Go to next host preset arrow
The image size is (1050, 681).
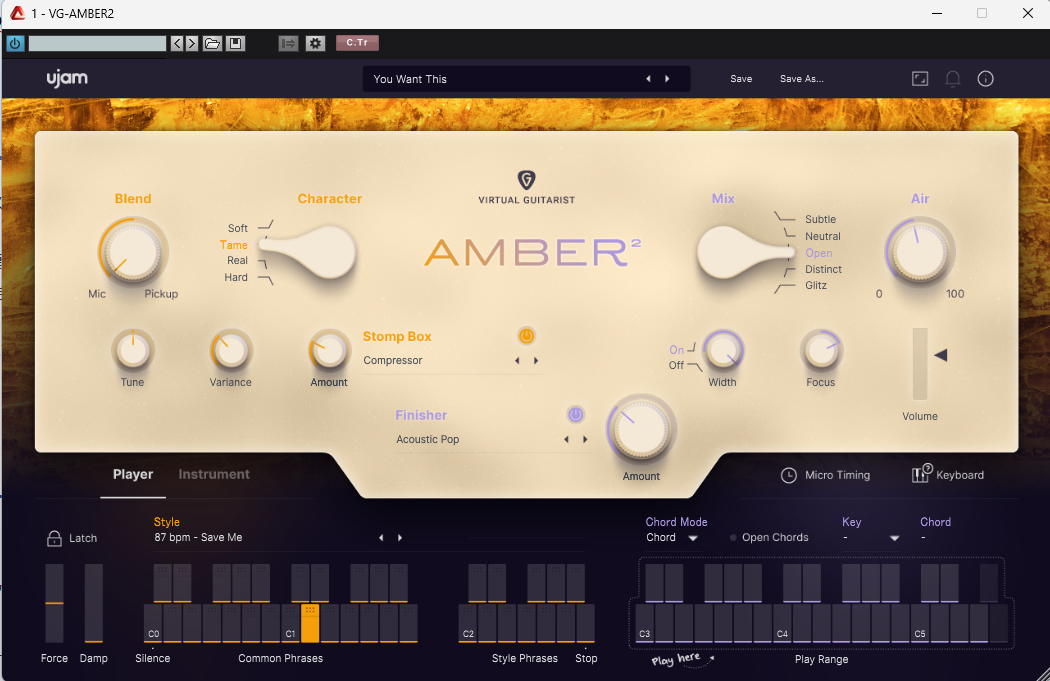(x=192, y=44)
